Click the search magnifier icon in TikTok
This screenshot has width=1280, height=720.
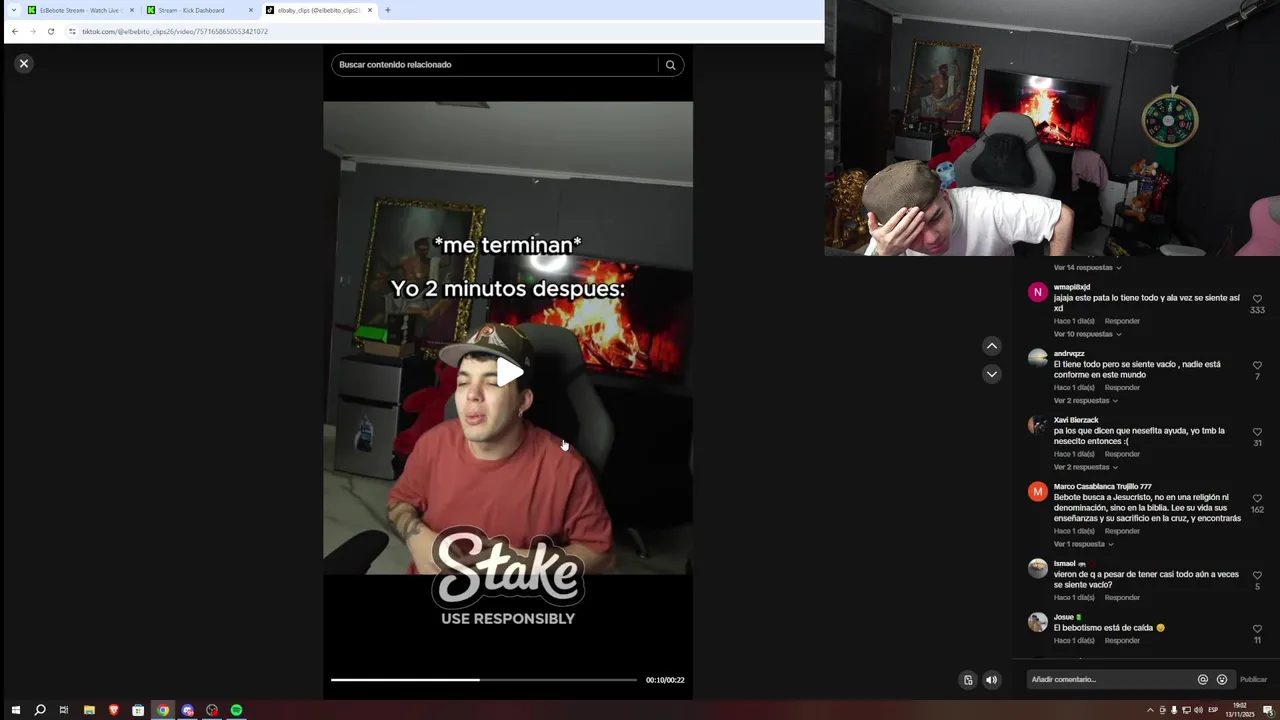coord(670,65)
